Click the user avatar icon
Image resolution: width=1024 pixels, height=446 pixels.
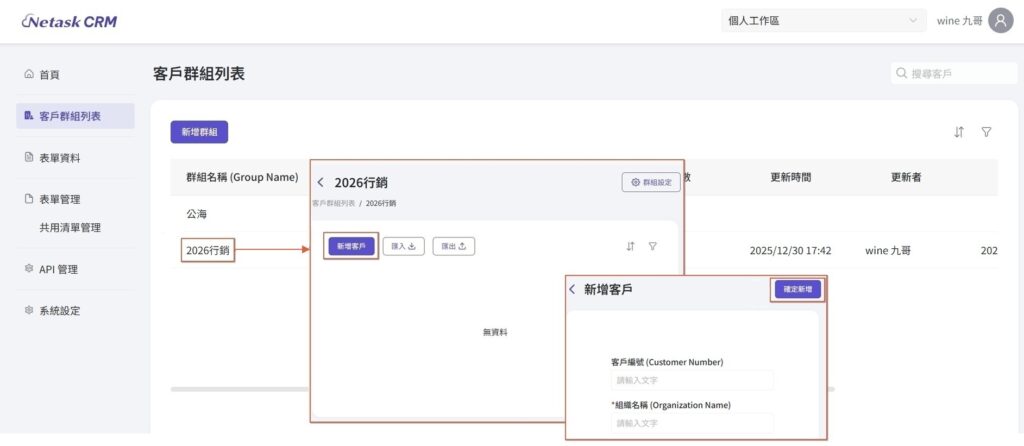[1000, 21]
